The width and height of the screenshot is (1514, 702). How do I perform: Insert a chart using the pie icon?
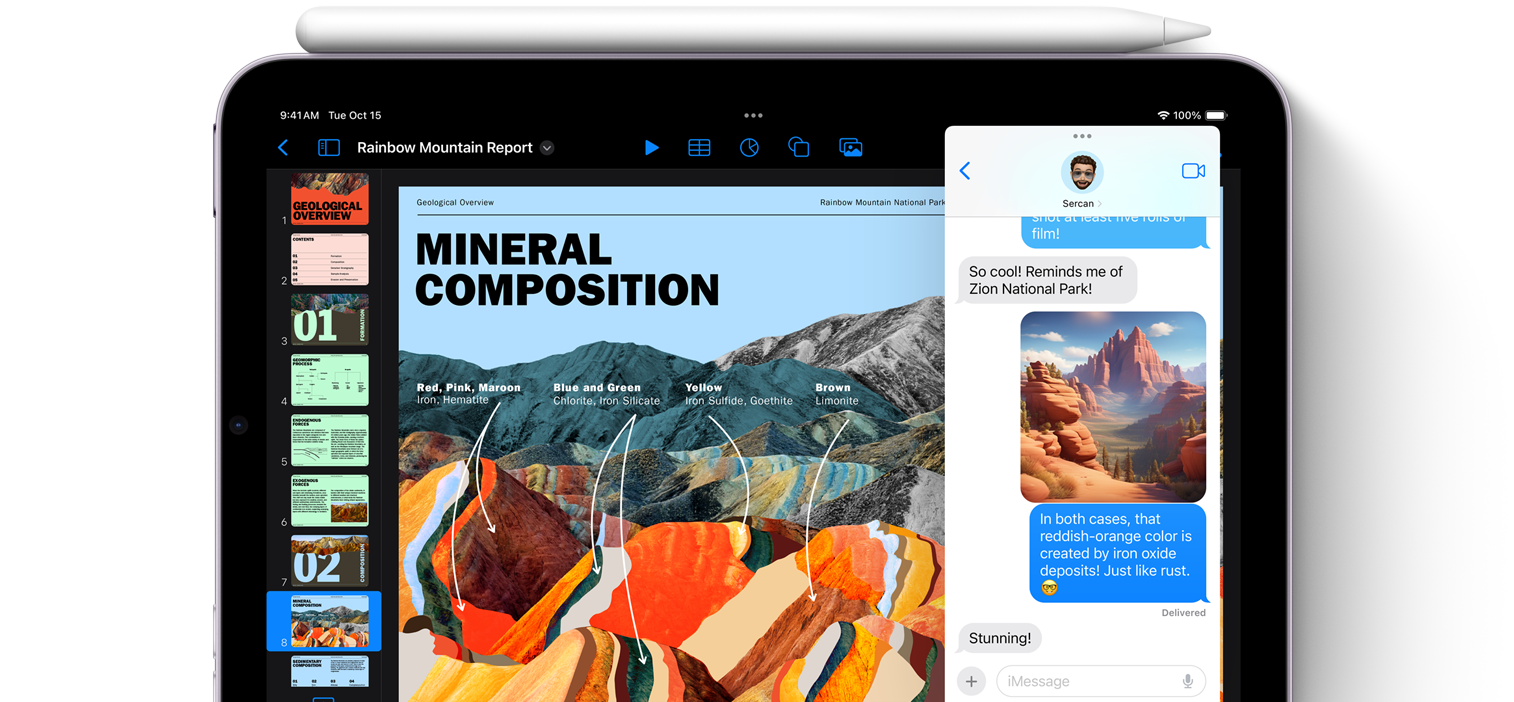pos(749,148)
